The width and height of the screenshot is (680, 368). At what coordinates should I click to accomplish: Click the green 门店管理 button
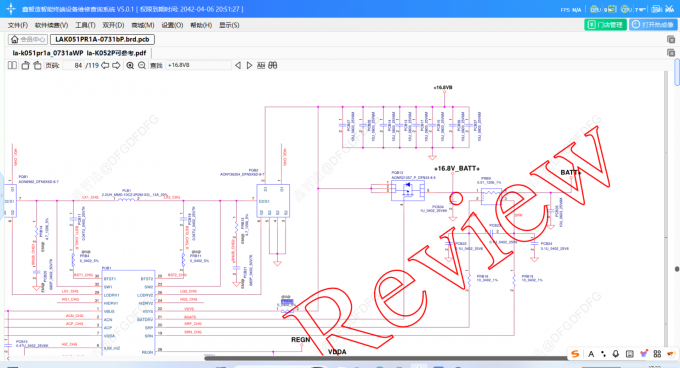click(x=605, y=25)
